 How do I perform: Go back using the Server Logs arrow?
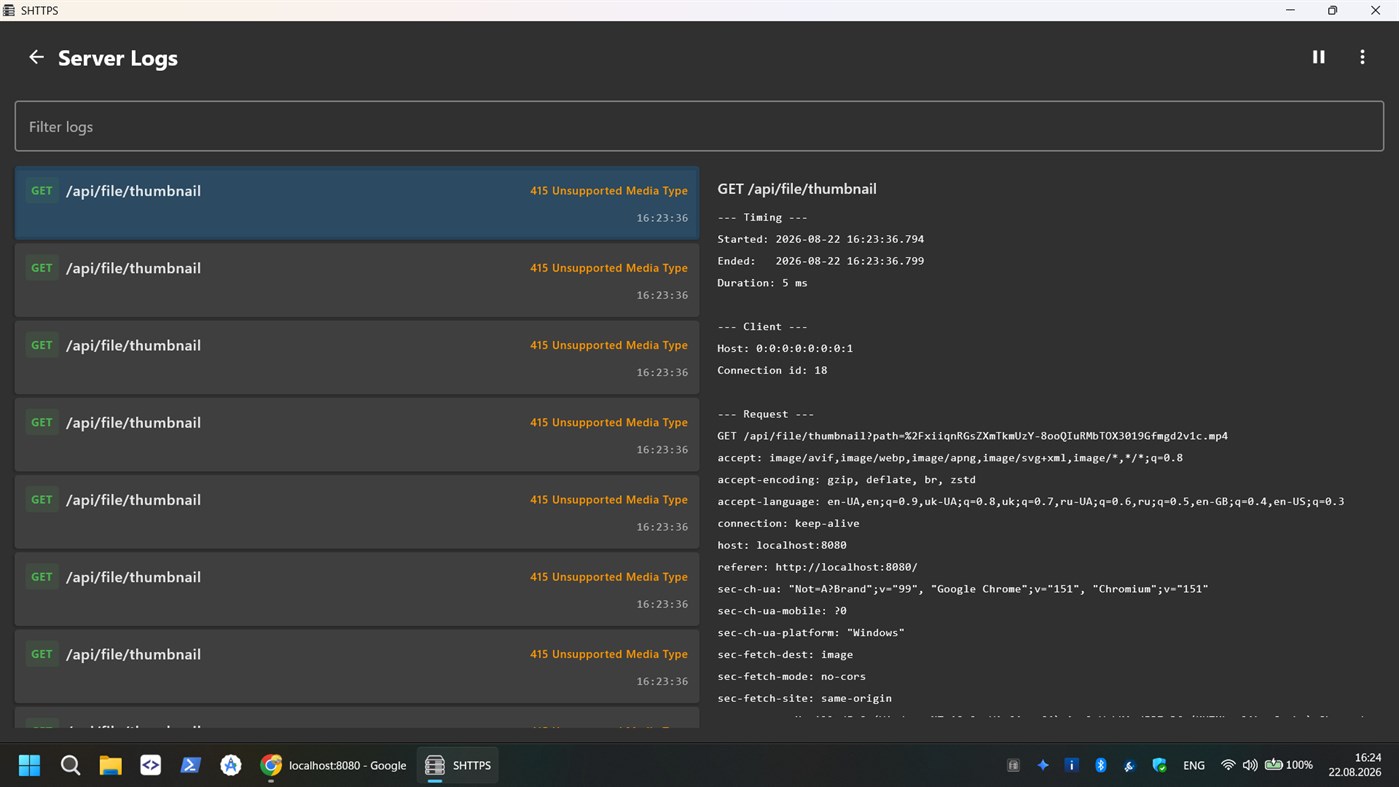pyautogui.click(x=36, y=57)
